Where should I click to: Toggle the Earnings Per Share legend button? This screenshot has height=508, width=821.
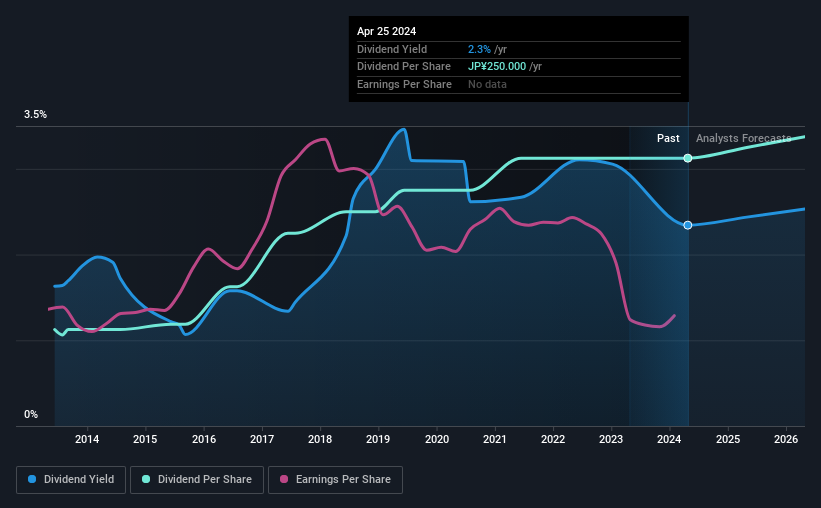pyautogui.click(x=336, y=480)
